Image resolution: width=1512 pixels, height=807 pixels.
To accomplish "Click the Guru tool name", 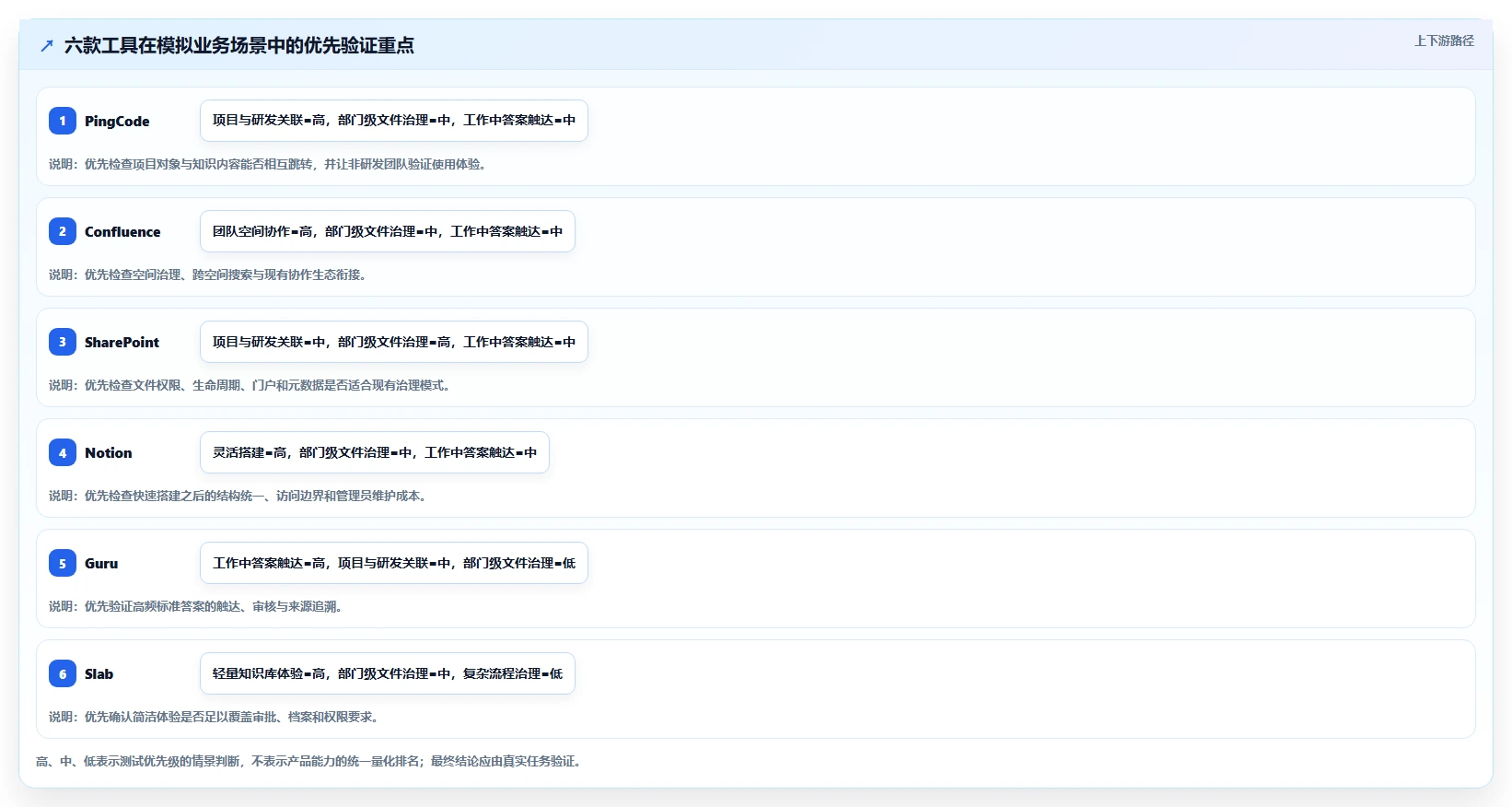I will tap(101, 563).
